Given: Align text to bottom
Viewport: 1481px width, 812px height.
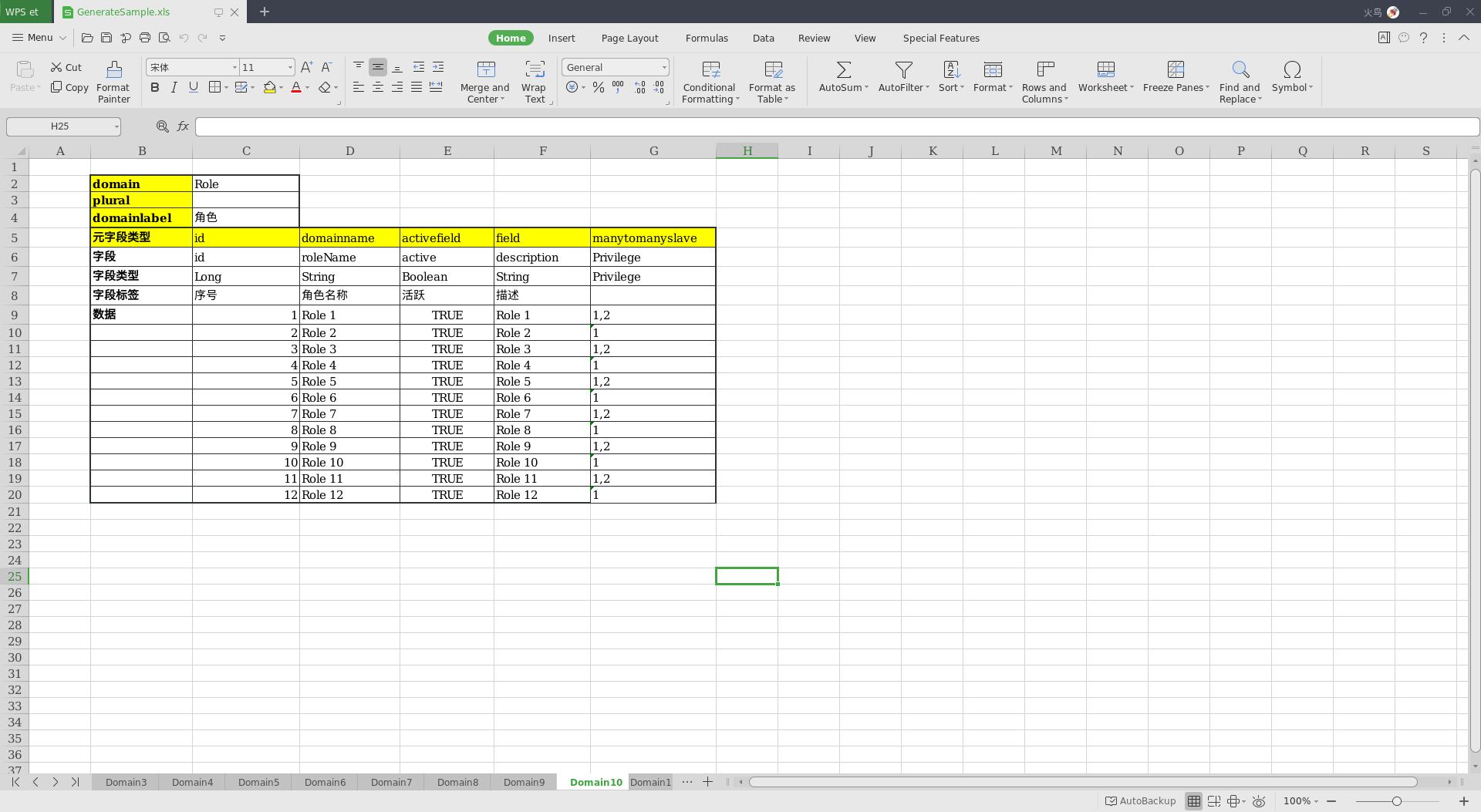Looking at the screenshot, I should click(397, 67).
